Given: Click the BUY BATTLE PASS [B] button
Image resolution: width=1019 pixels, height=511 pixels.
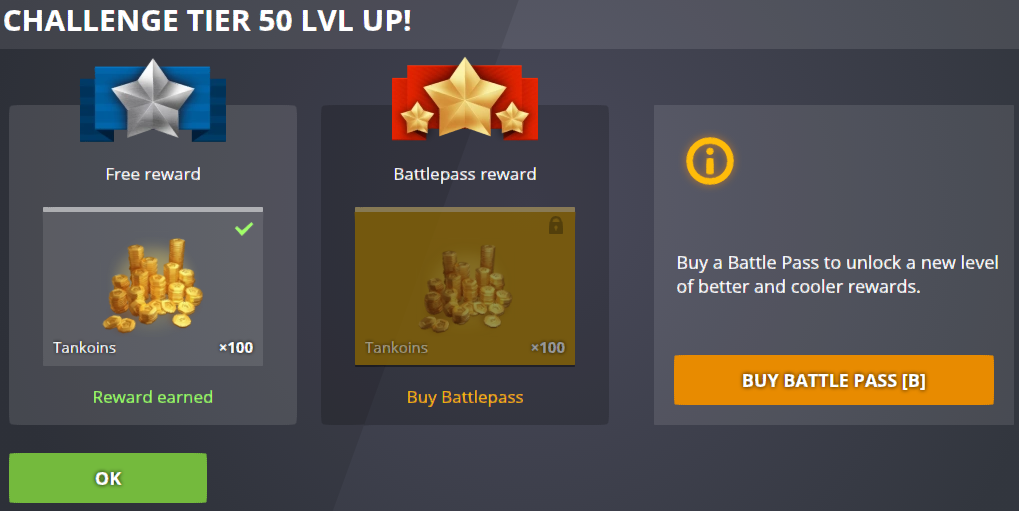Looking at the screenshot, I should click(834, 380).
